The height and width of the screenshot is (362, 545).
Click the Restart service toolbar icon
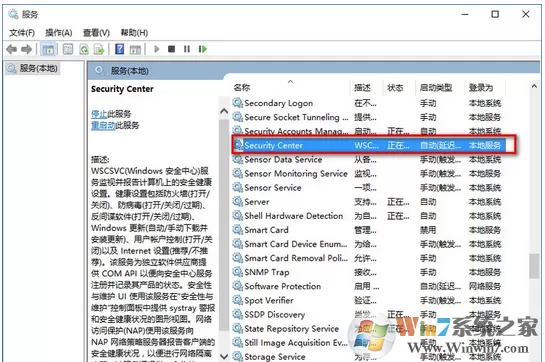point(203,49)
